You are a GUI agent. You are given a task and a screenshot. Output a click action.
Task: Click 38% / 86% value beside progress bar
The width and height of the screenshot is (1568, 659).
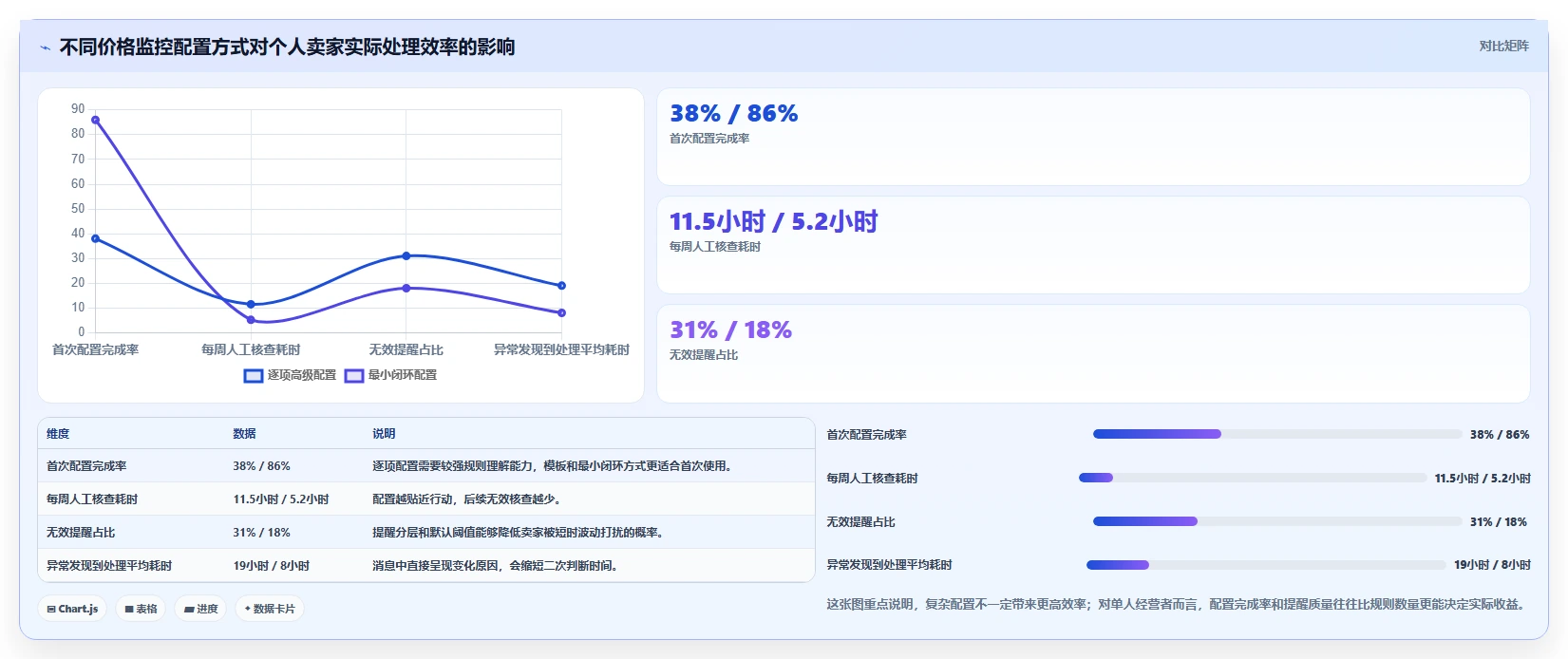coord(1500,435)
